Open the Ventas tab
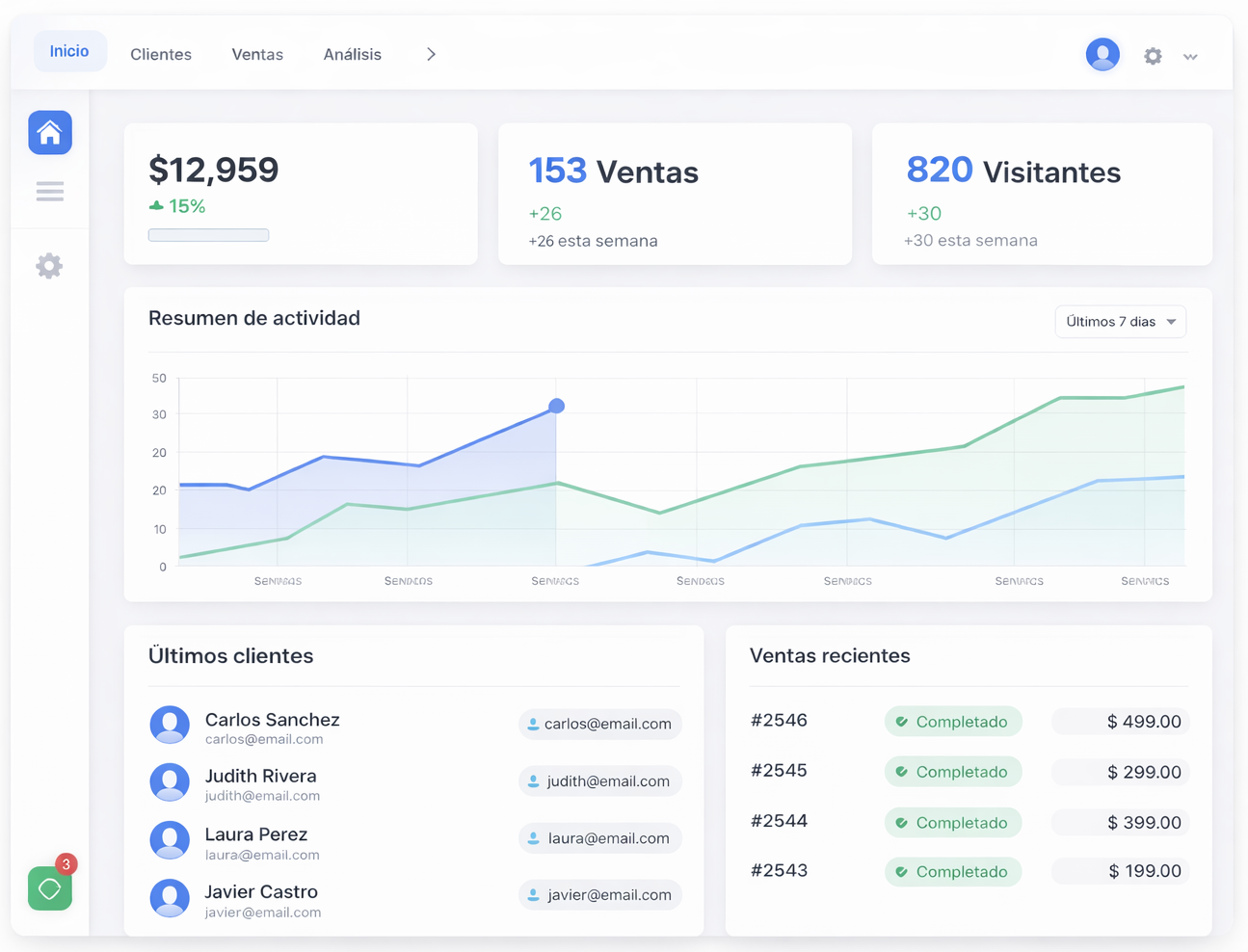The image size is (1248, 952). pos(257,55)
